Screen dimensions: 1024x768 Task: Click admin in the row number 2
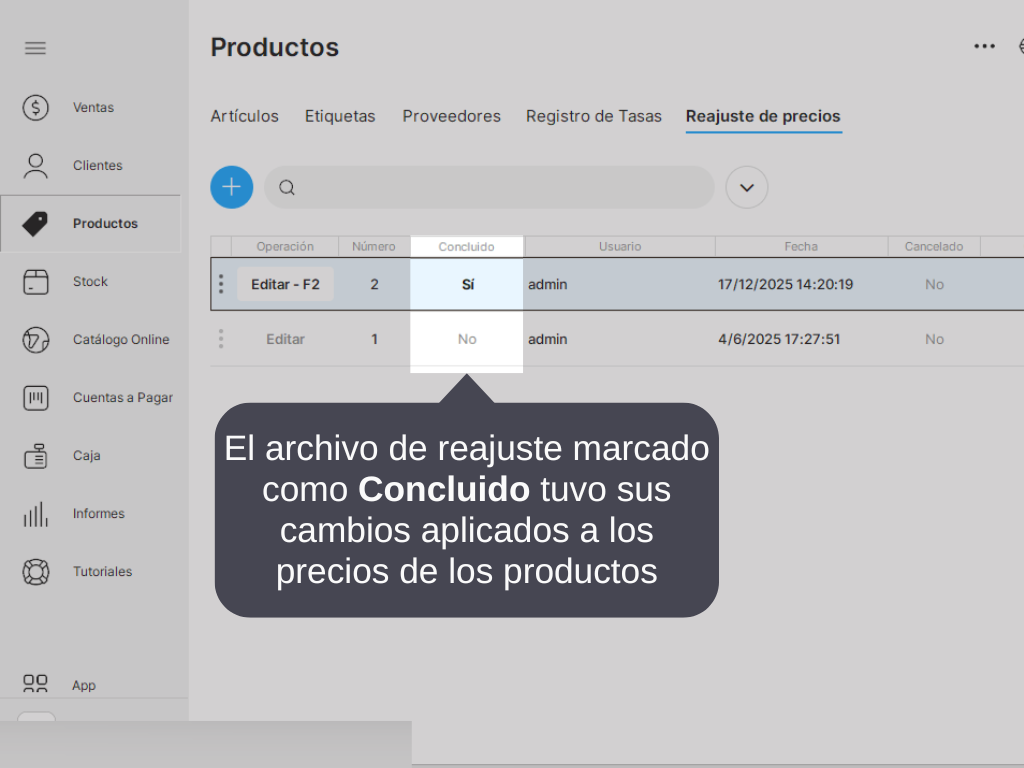[x=547, y=284]
